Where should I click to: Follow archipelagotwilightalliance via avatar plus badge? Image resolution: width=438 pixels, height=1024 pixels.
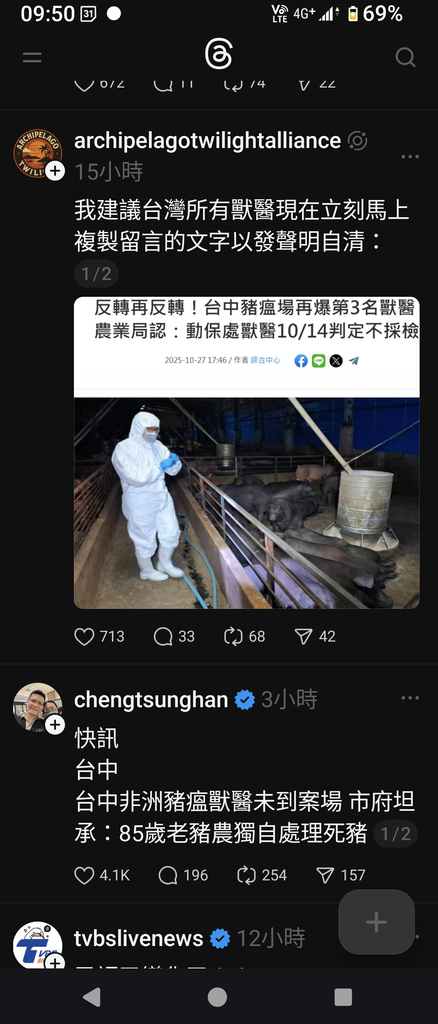click(x=55, y=172)
